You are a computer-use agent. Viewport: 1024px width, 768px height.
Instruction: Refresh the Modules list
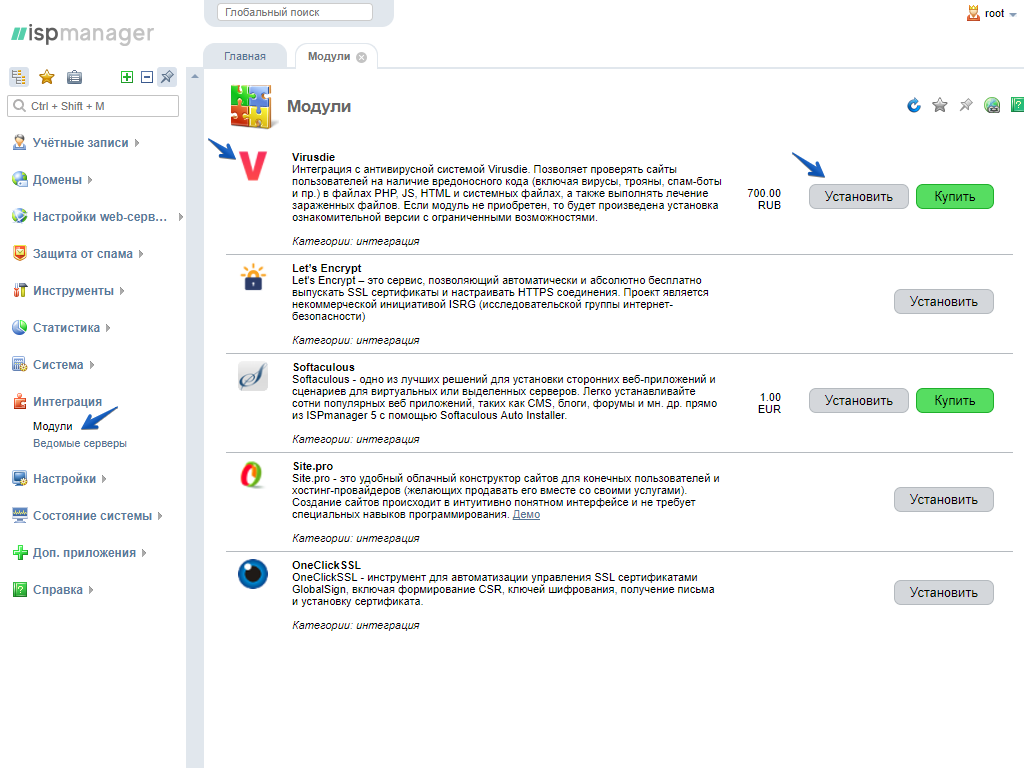(x=914, y=105)
